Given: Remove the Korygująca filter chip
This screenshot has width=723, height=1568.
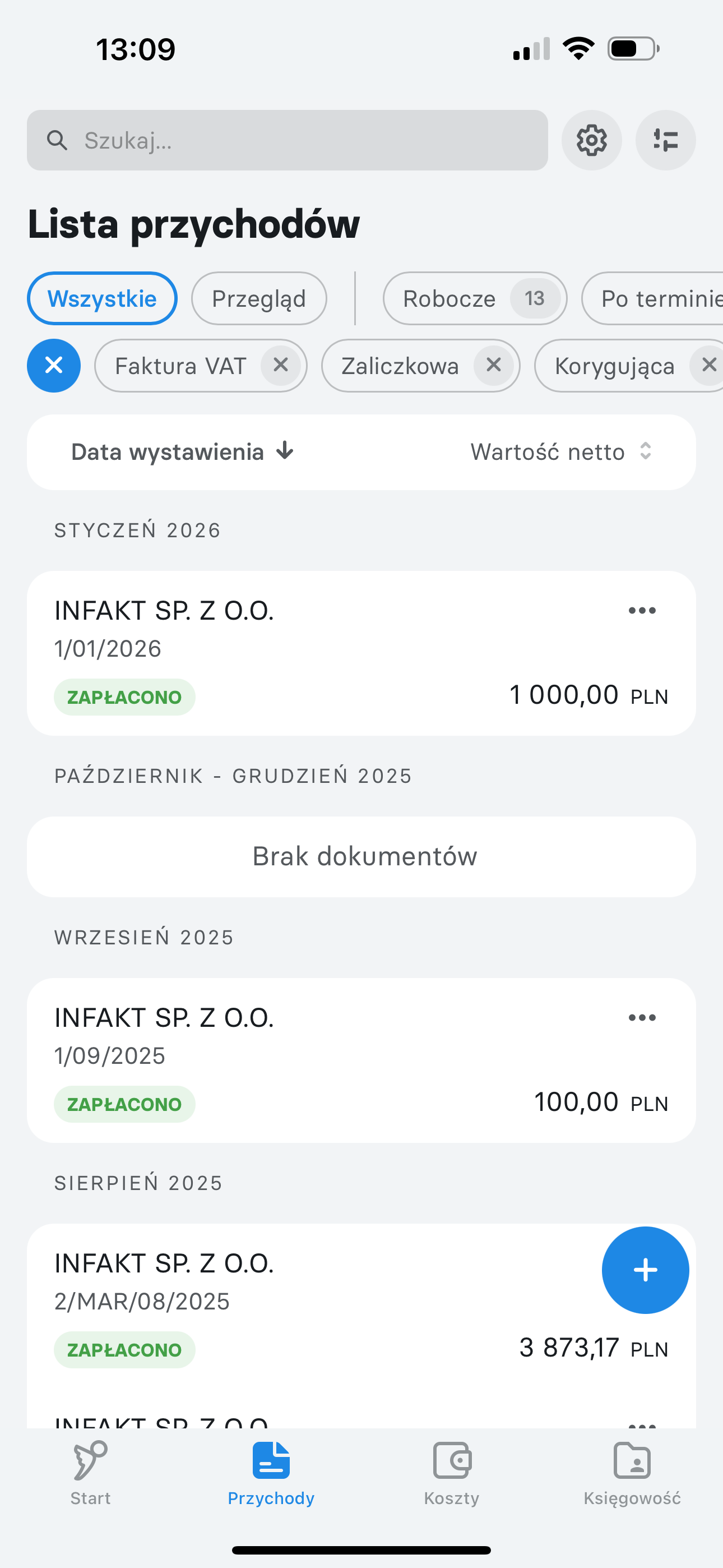Looking at the screenshot, I should point(708,365).
